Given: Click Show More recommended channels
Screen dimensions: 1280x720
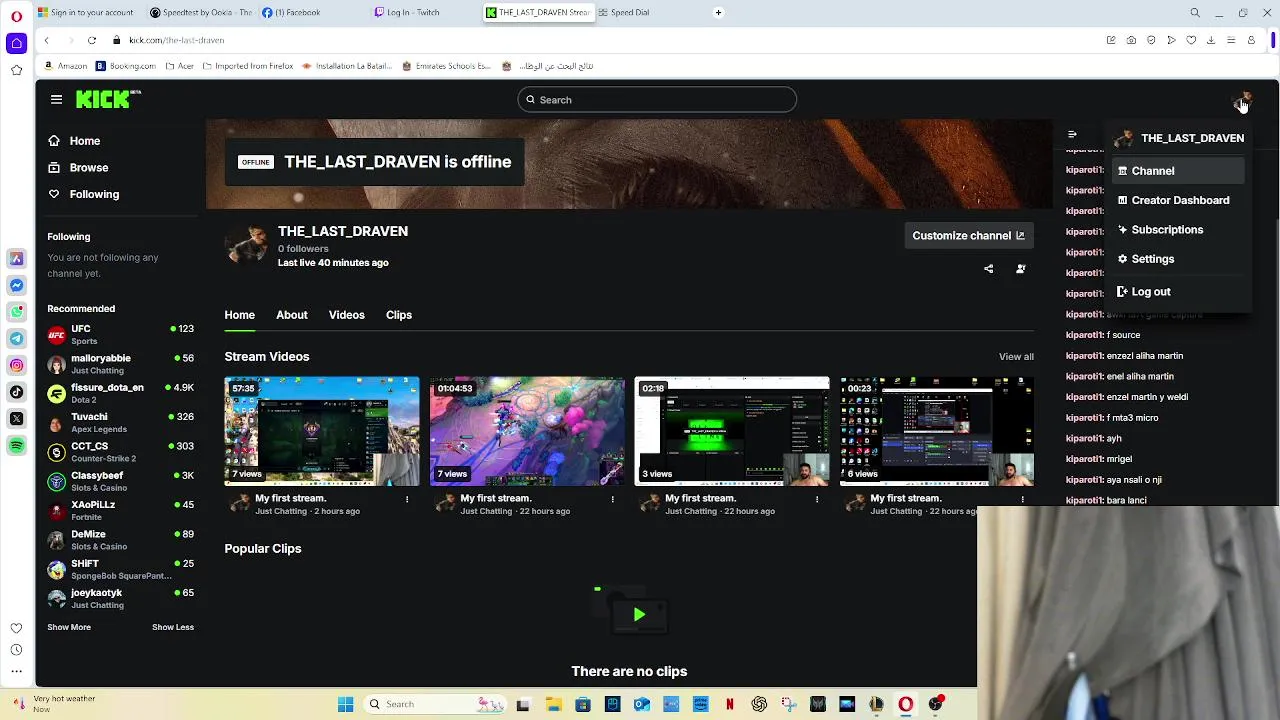Looking at the screenshot, I should (x=69, y=627).
